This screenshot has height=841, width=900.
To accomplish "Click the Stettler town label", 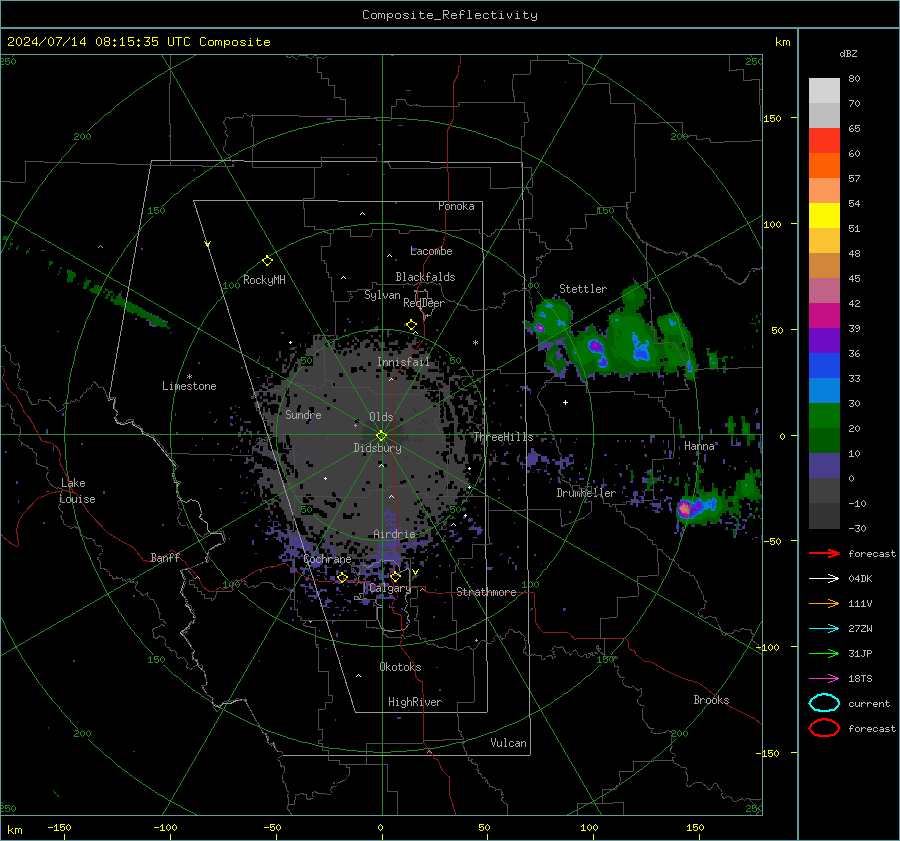I will point(583,289).
